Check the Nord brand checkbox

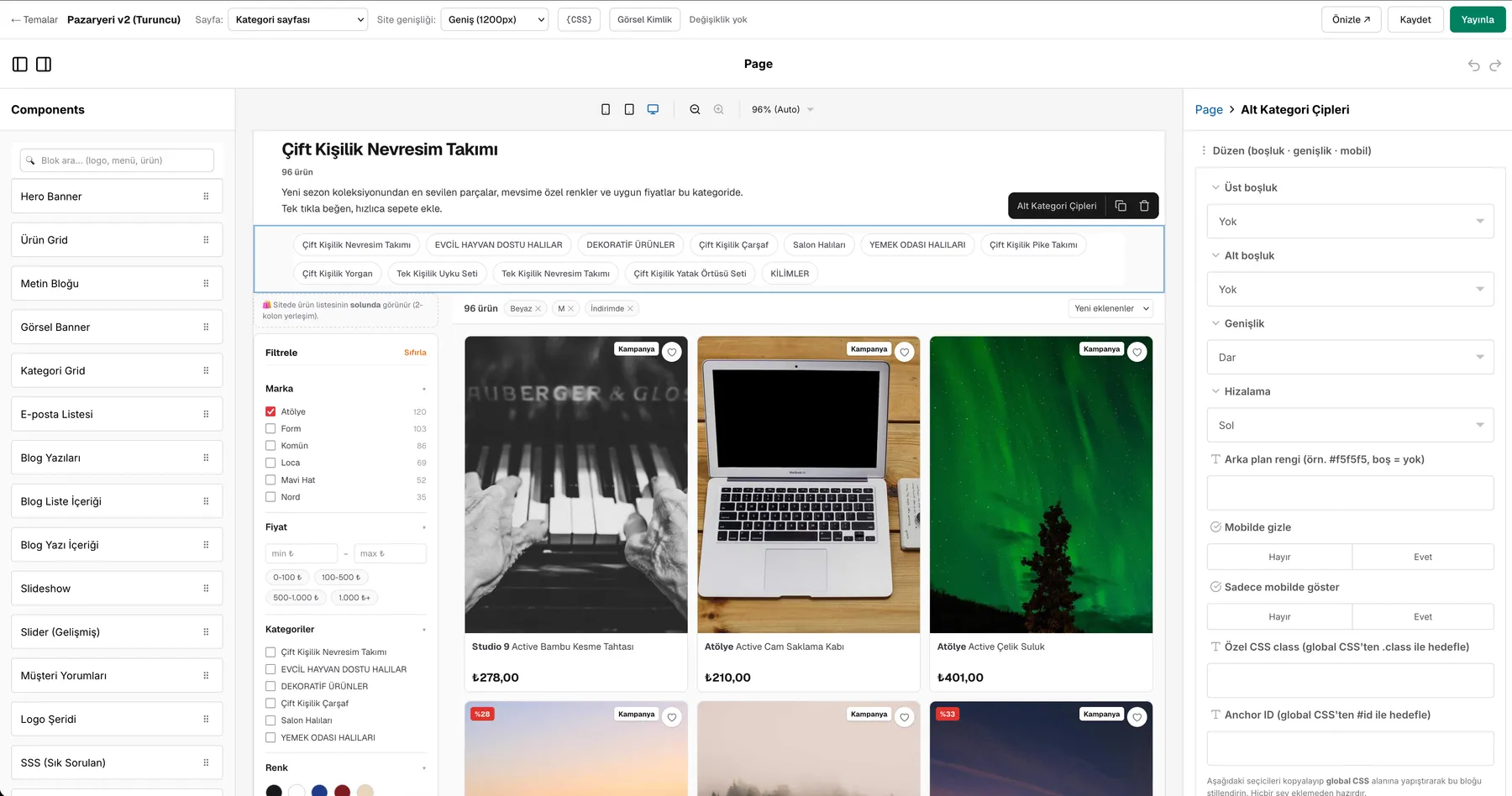coord(270,497)
